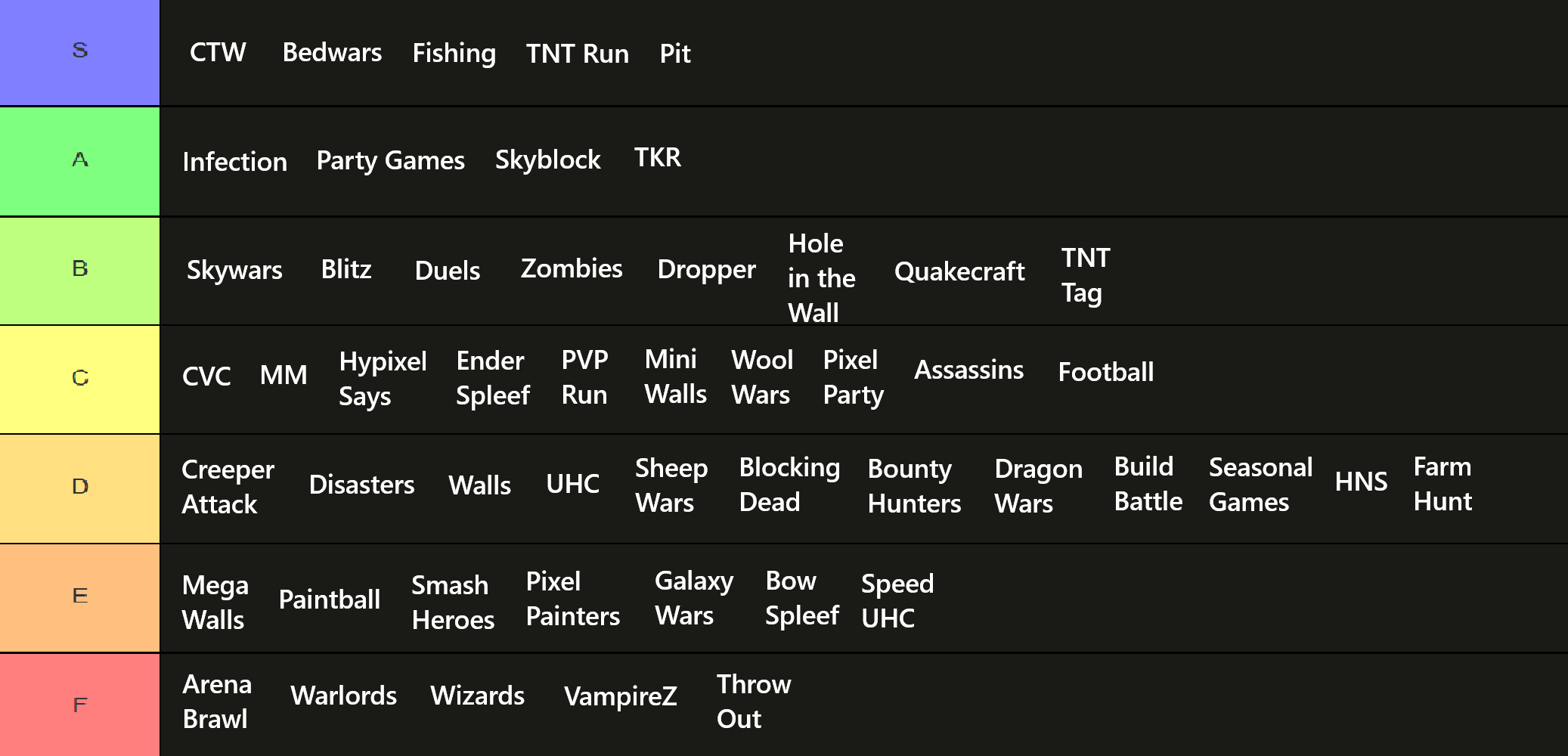Select the green A tier label
The height and width of the screenshot is (756, 1568).
tap(79, 161)
